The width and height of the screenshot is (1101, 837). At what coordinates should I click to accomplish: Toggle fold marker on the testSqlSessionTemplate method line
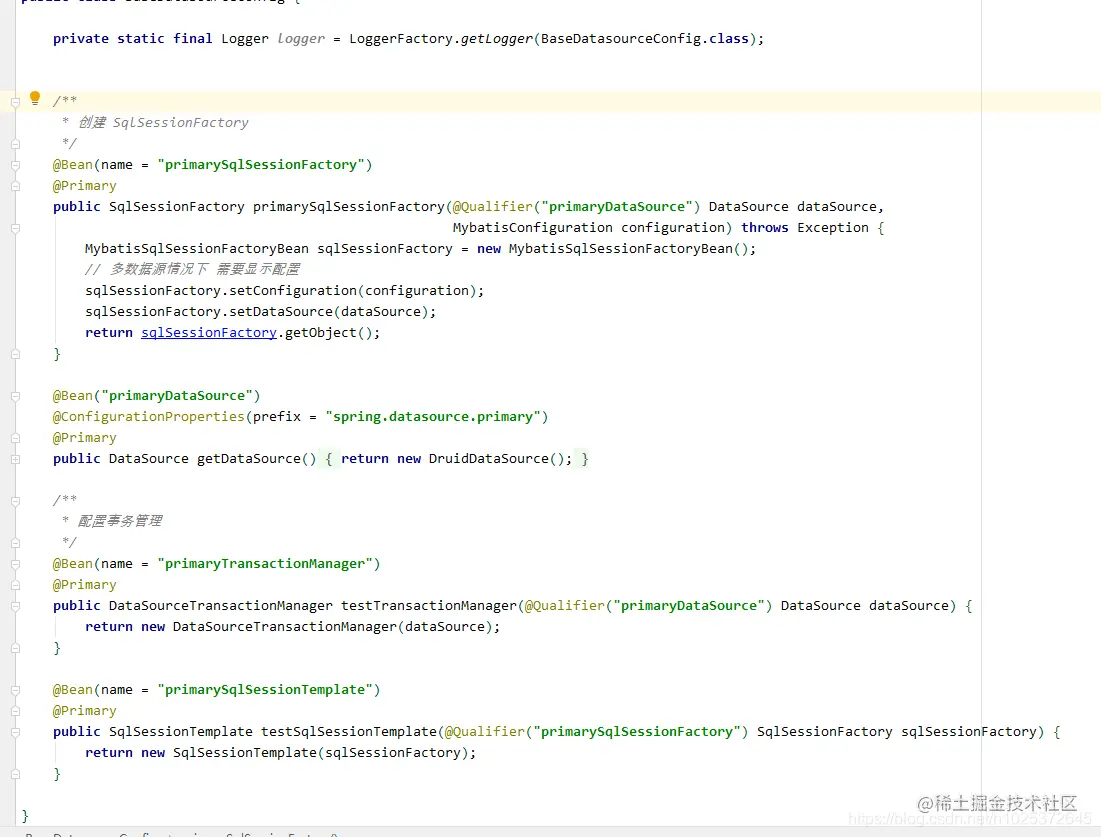coord(15,732)
